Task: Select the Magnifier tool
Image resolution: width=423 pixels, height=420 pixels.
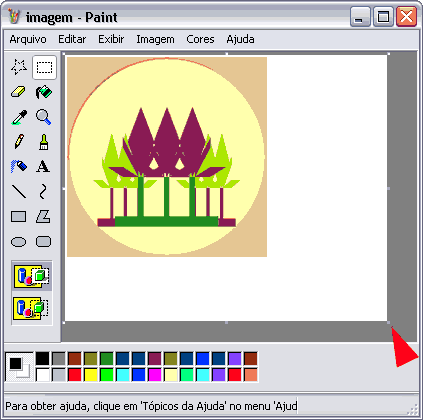Action: (x=44, y=117)
